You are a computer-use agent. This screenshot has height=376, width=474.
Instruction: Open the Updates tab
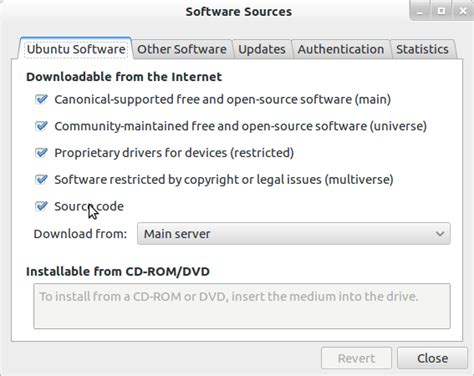[x=262, y=49]
